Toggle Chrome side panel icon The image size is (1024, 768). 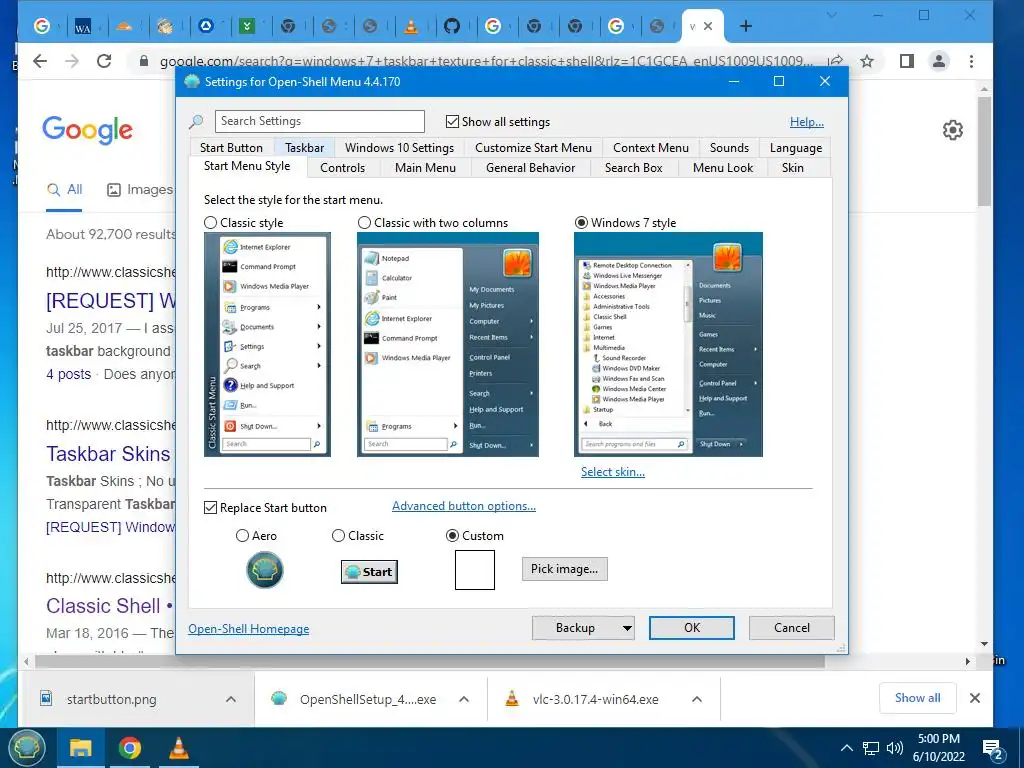(906, 61)
